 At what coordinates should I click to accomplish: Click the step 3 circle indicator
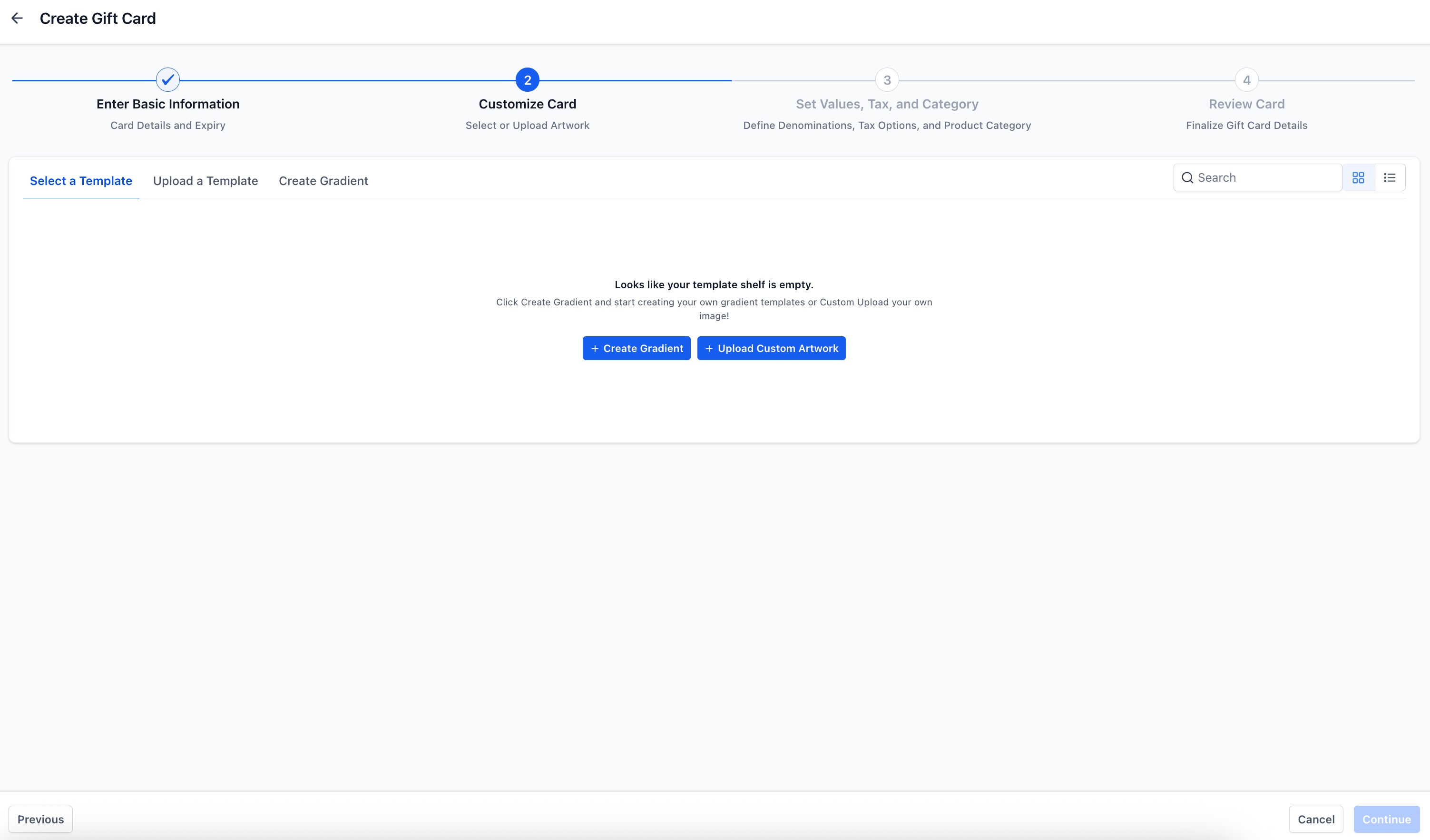887,80
